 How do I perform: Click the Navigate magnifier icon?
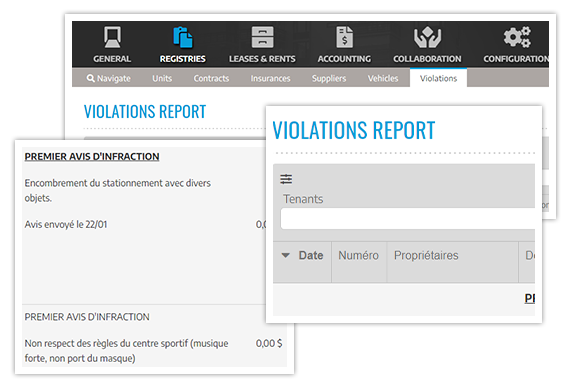pos(91,78)
